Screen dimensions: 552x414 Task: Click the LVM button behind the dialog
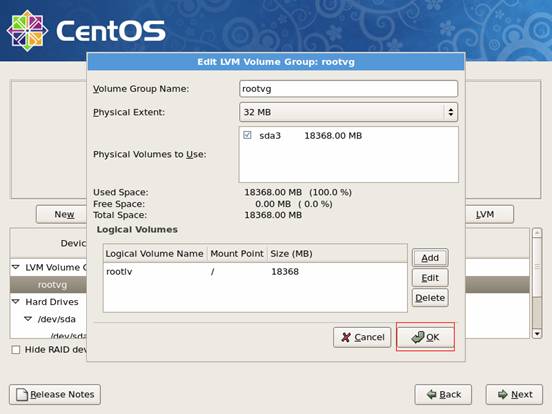tap(489, 214)
